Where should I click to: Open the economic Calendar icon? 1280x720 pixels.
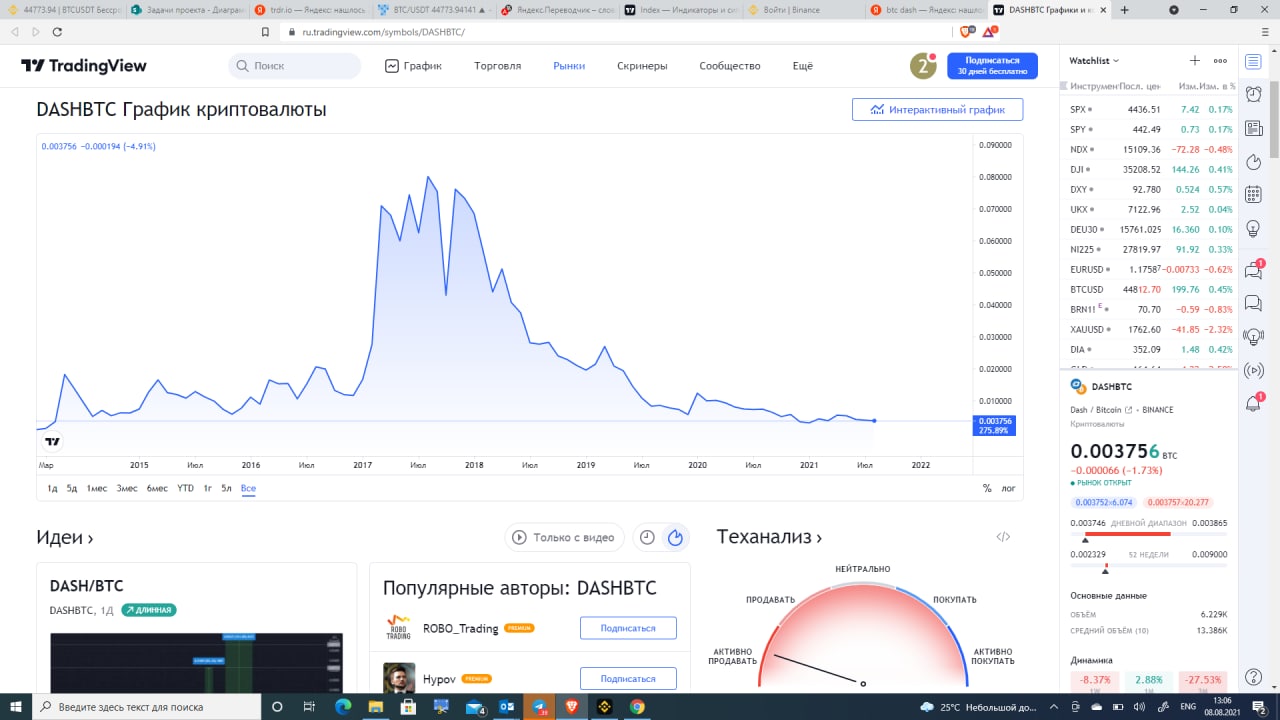[x=1253, y=195]
